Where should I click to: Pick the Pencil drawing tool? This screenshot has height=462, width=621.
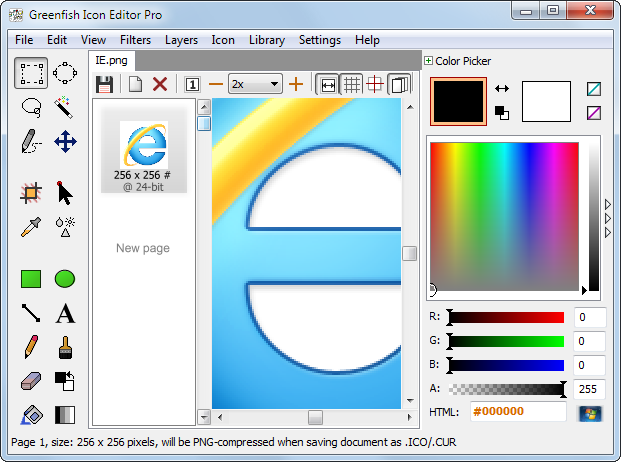coord(31,347)
